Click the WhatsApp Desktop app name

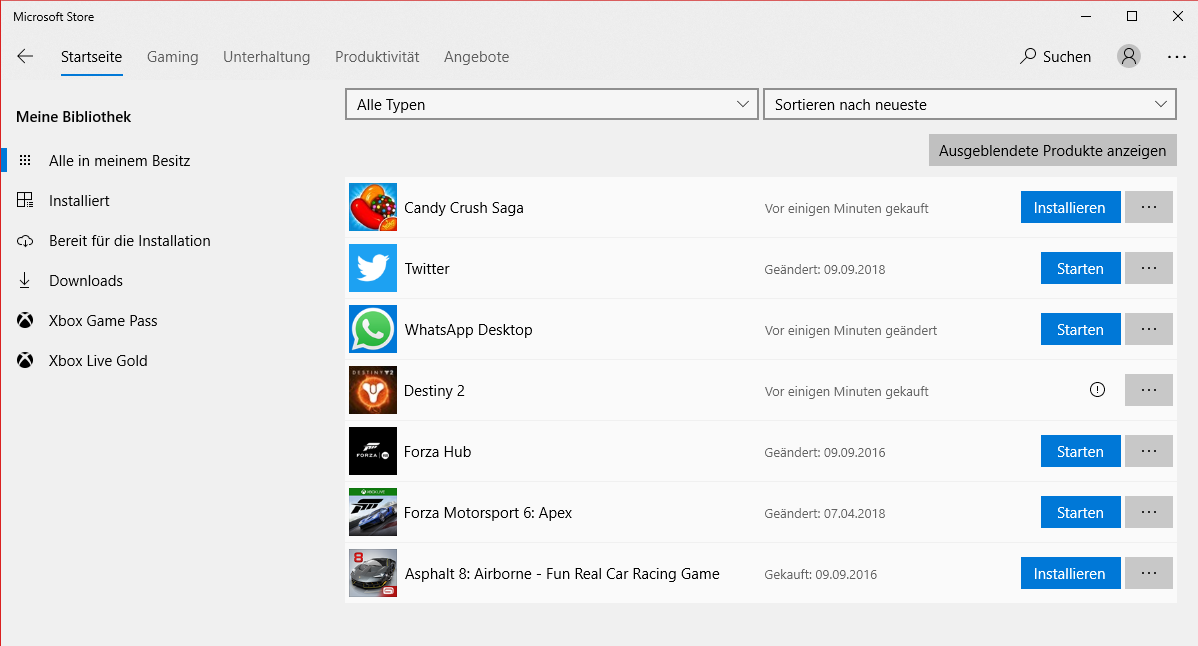click(x=468, y=330)
